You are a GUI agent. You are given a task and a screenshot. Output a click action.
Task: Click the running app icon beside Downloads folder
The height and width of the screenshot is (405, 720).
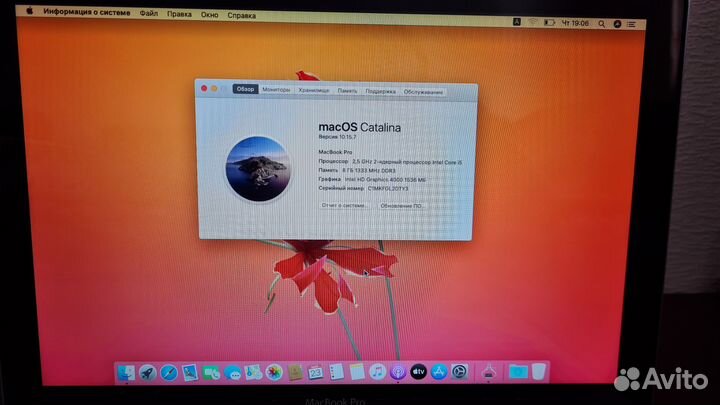pos(489,371)
